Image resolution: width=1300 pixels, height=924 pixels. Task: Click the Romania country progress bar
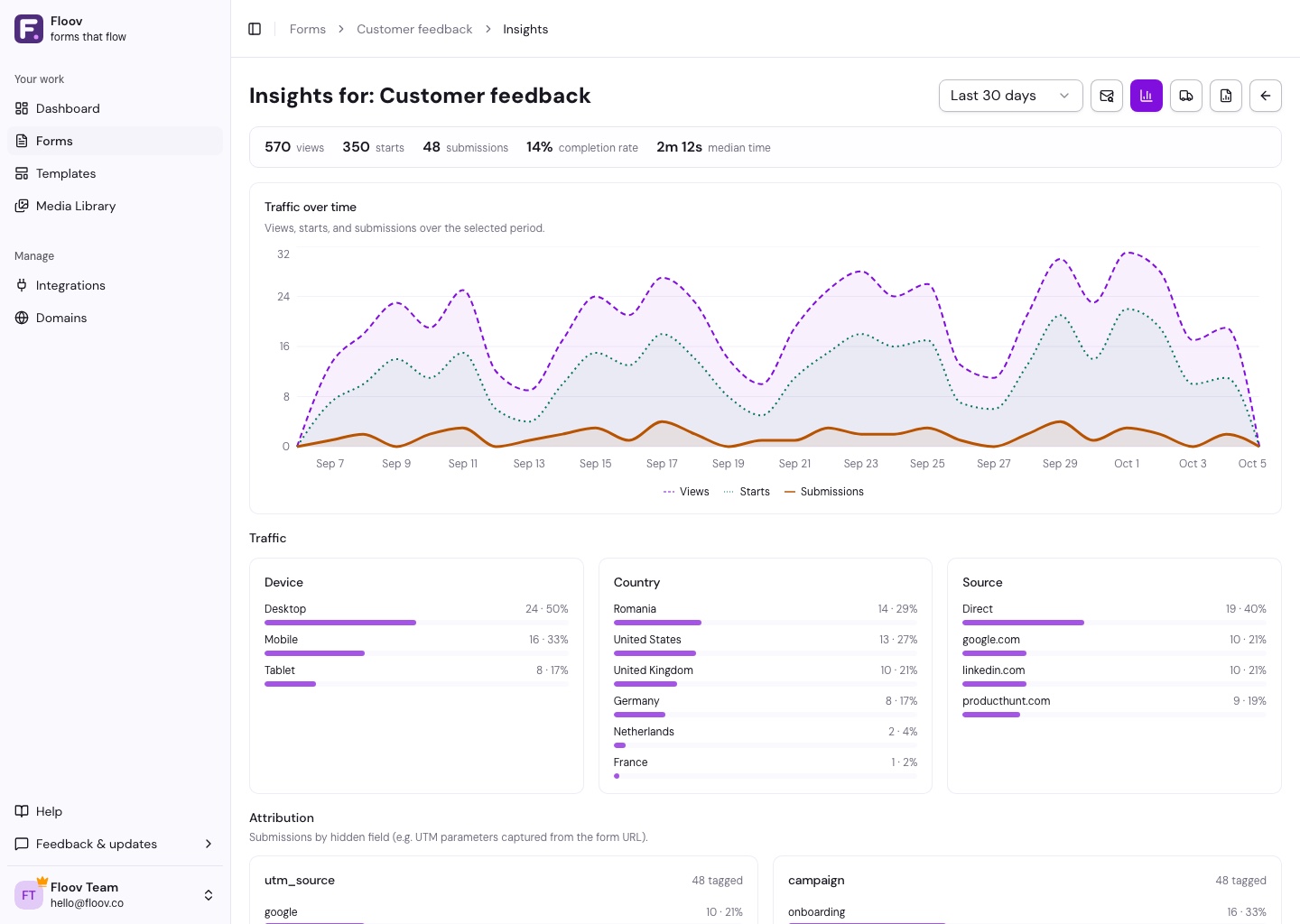766,623
